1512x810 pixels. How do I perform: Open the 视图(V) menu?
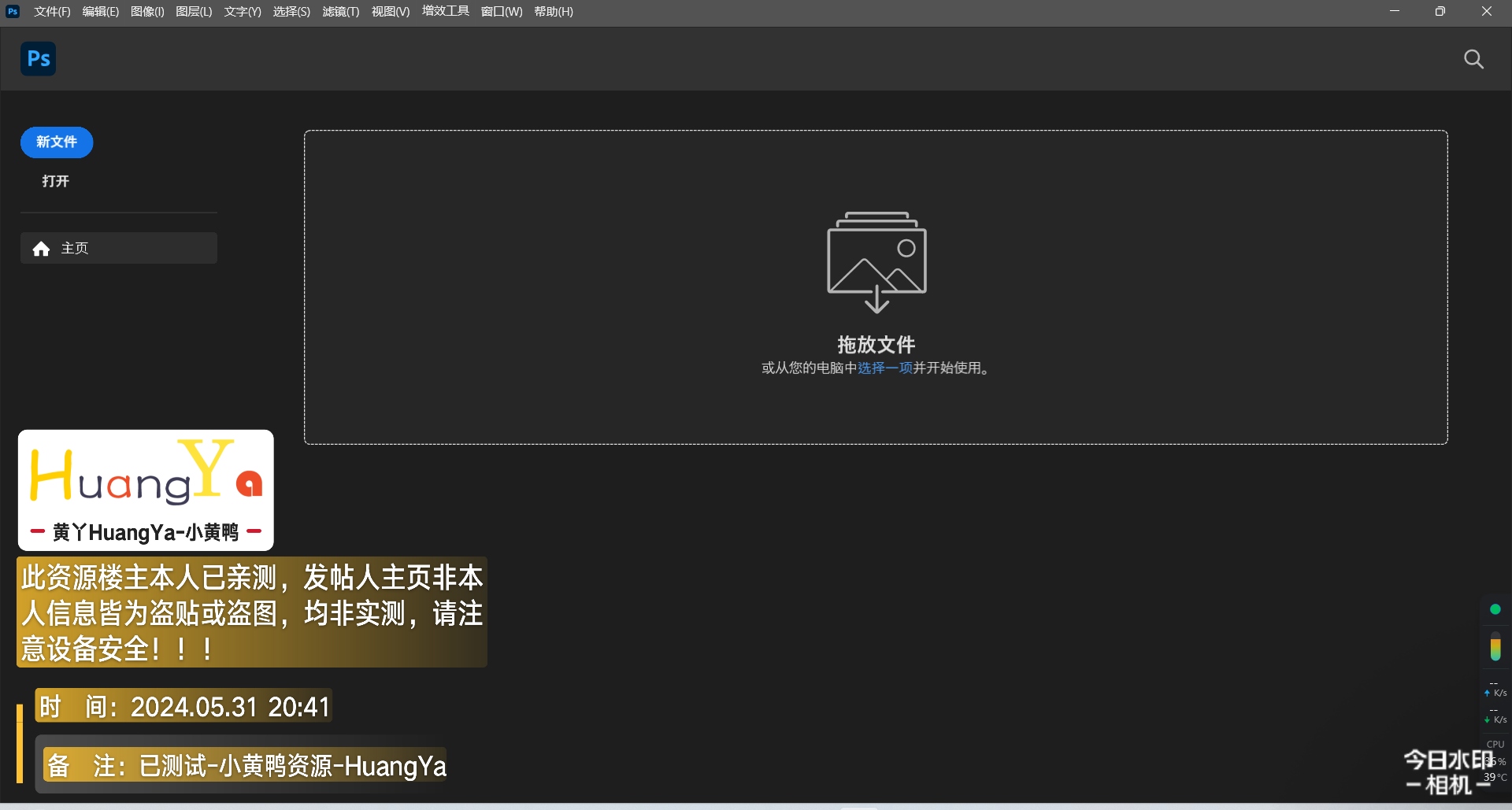pos(391,12)
